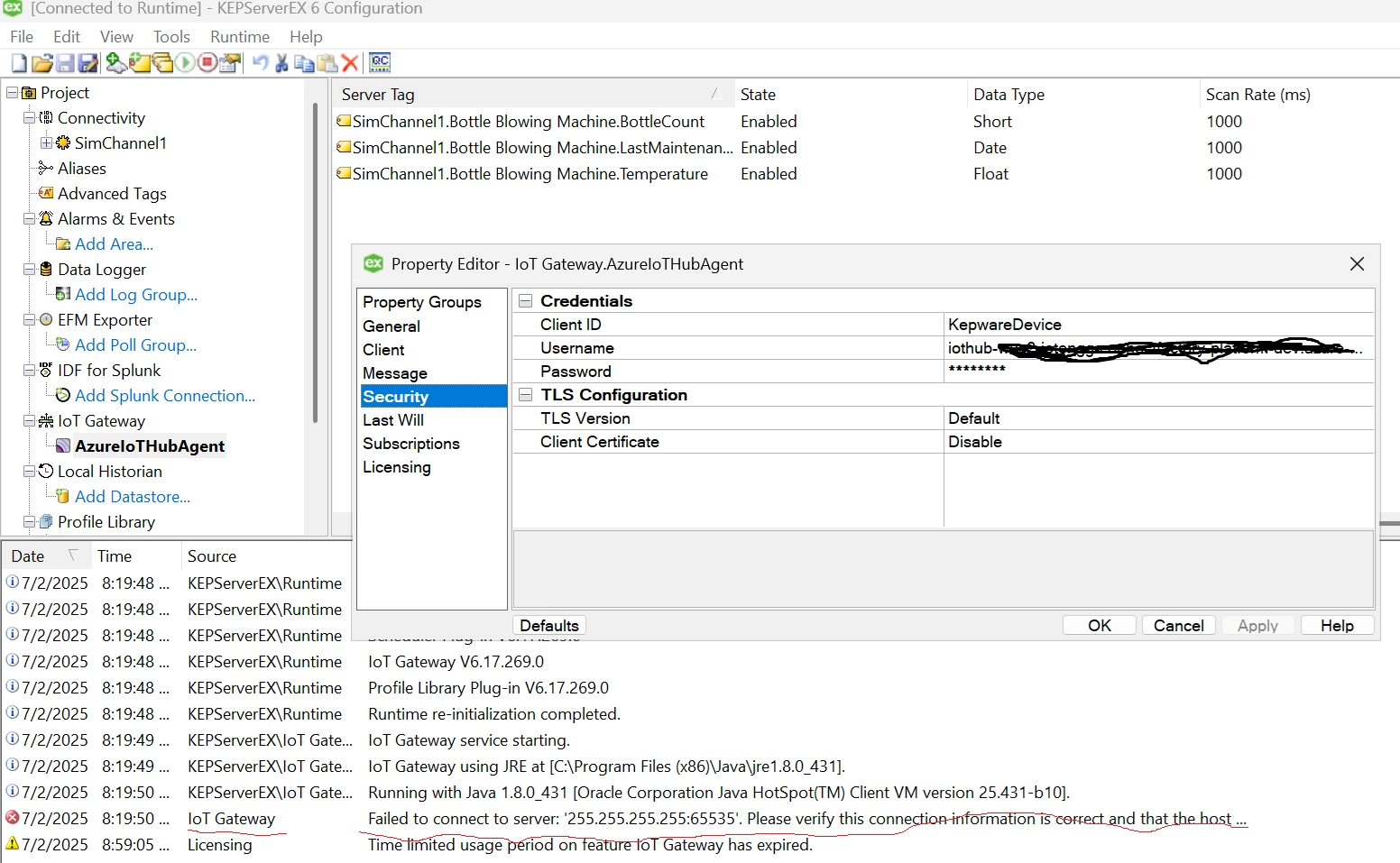1400x863 pixels.
Task: Click the SimChannel1 gear icon in tree
Action: coord(63,142)
